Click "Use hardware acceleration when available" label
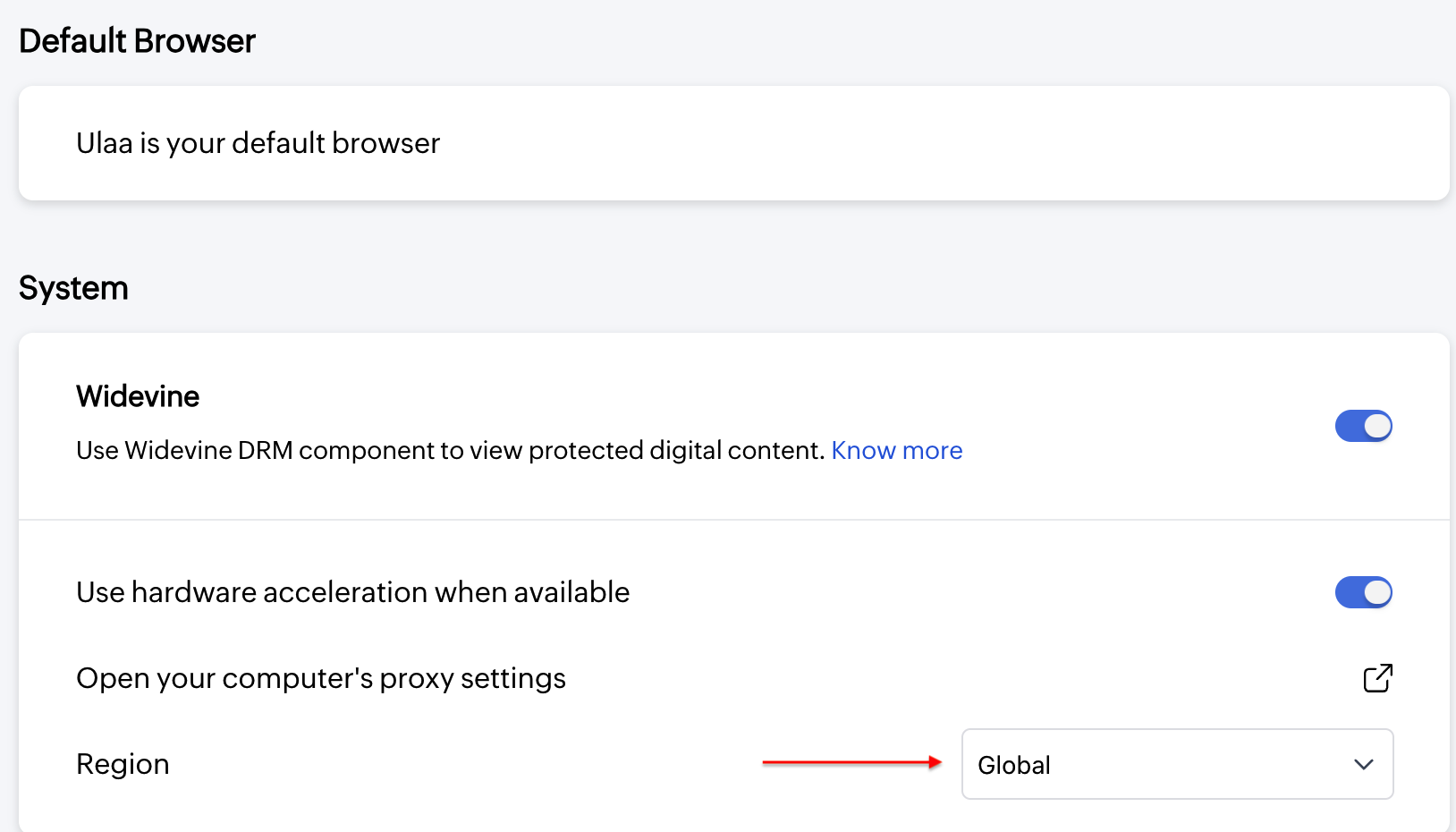The width and height of the screenshot is (1456, 832). coord(353,592)
